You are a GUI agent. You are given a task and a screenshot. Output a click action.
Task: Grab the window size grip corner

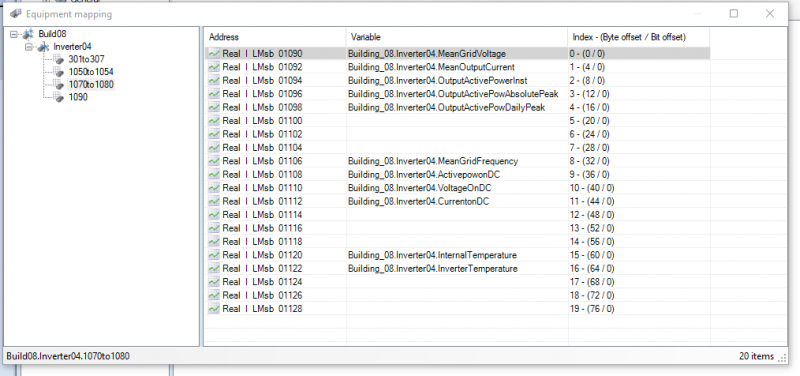[783, 358]
